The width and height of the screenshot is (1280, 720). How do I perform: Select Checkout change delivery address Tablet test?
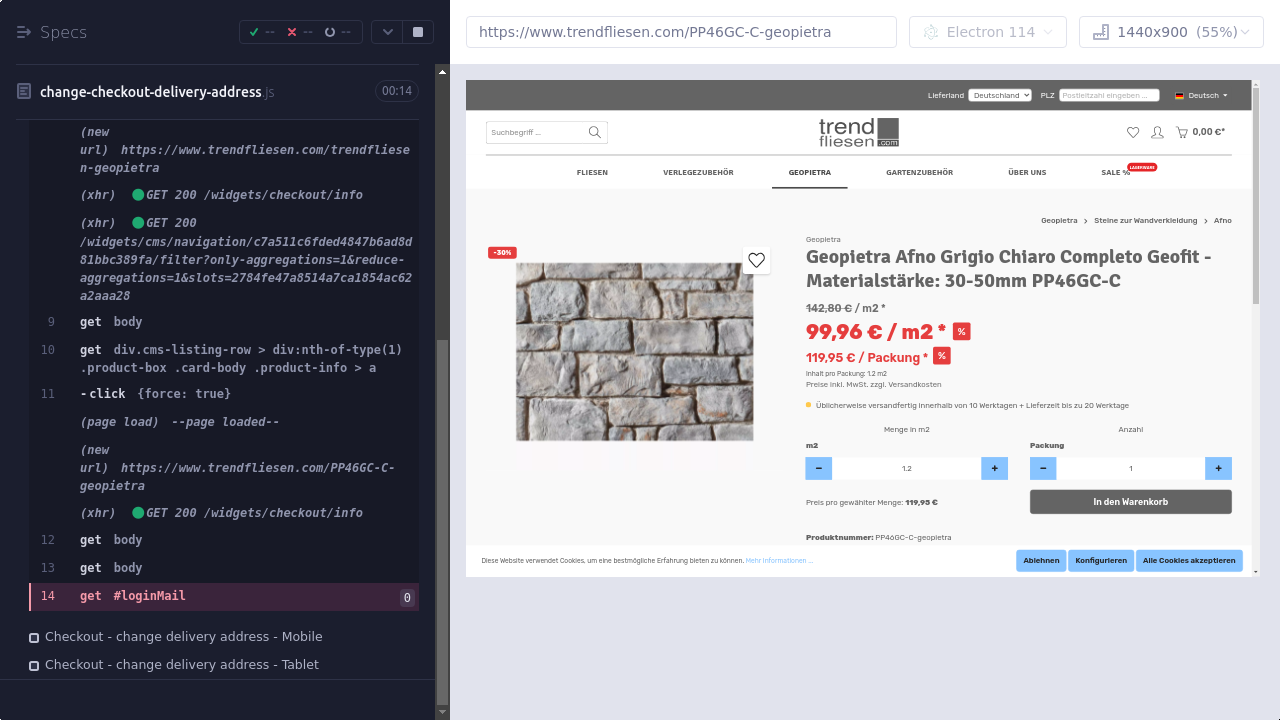[x=181, y=665]
